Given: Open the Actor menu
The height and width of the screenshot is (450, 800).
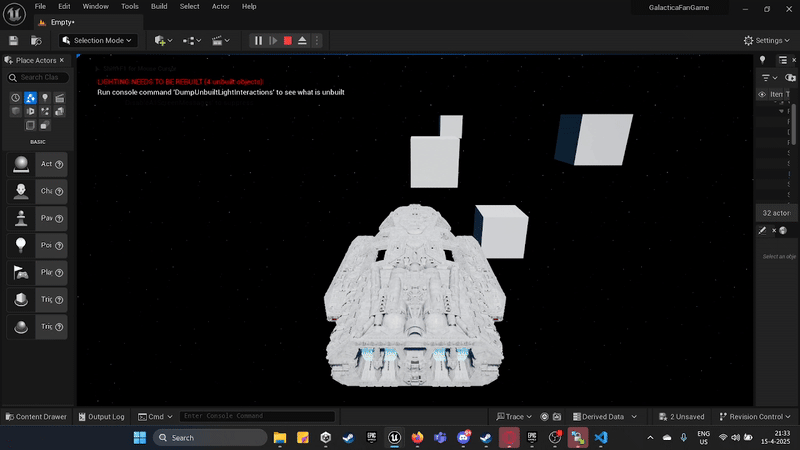Looking at the screenshot, I should (220, 6).
